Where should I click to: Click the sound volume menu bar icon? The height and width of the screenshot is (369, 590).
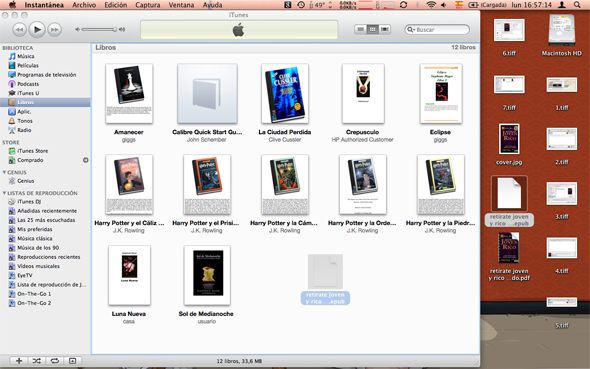click(x=444, y=5)
